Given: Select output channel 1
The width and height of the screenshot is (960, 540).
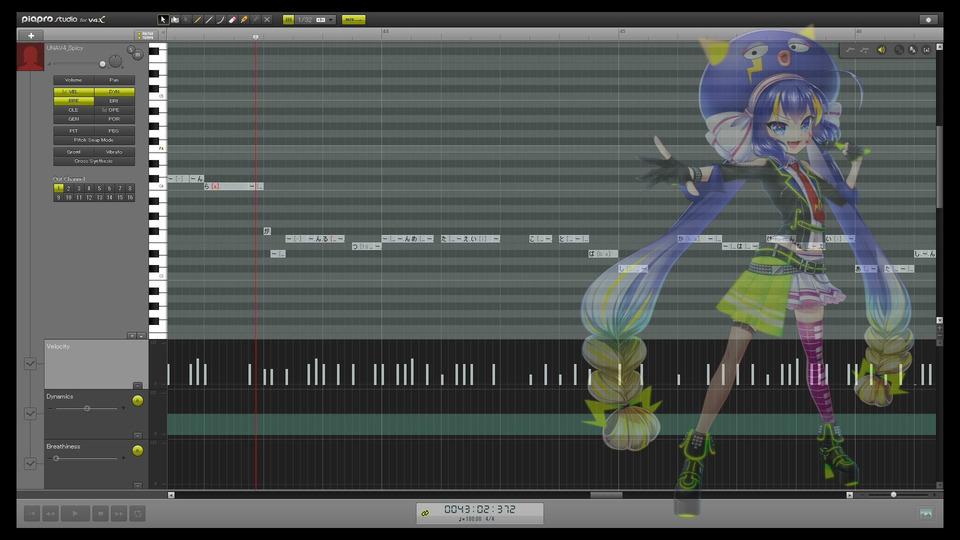Looking at the screenshot, I should click(x=58, y=189).
